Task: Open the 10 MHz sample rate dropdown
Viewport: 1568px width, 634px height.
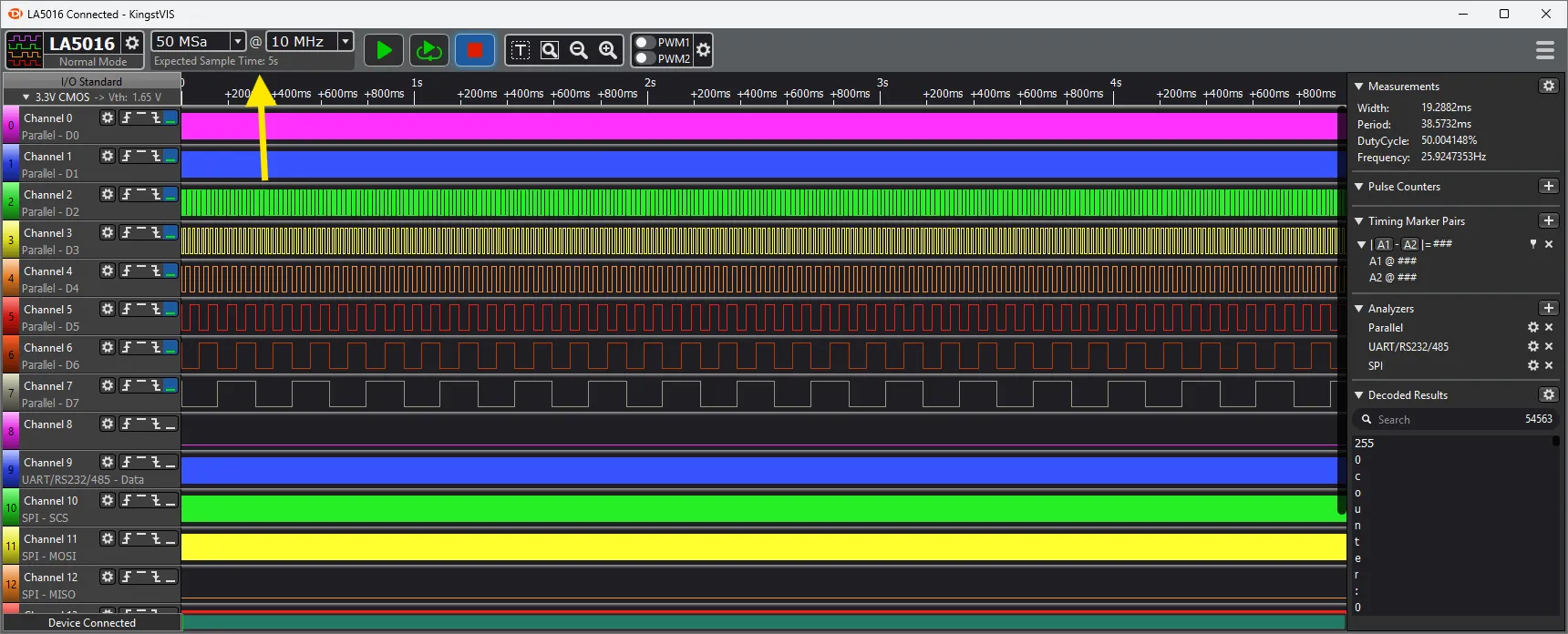Action: 346,41
